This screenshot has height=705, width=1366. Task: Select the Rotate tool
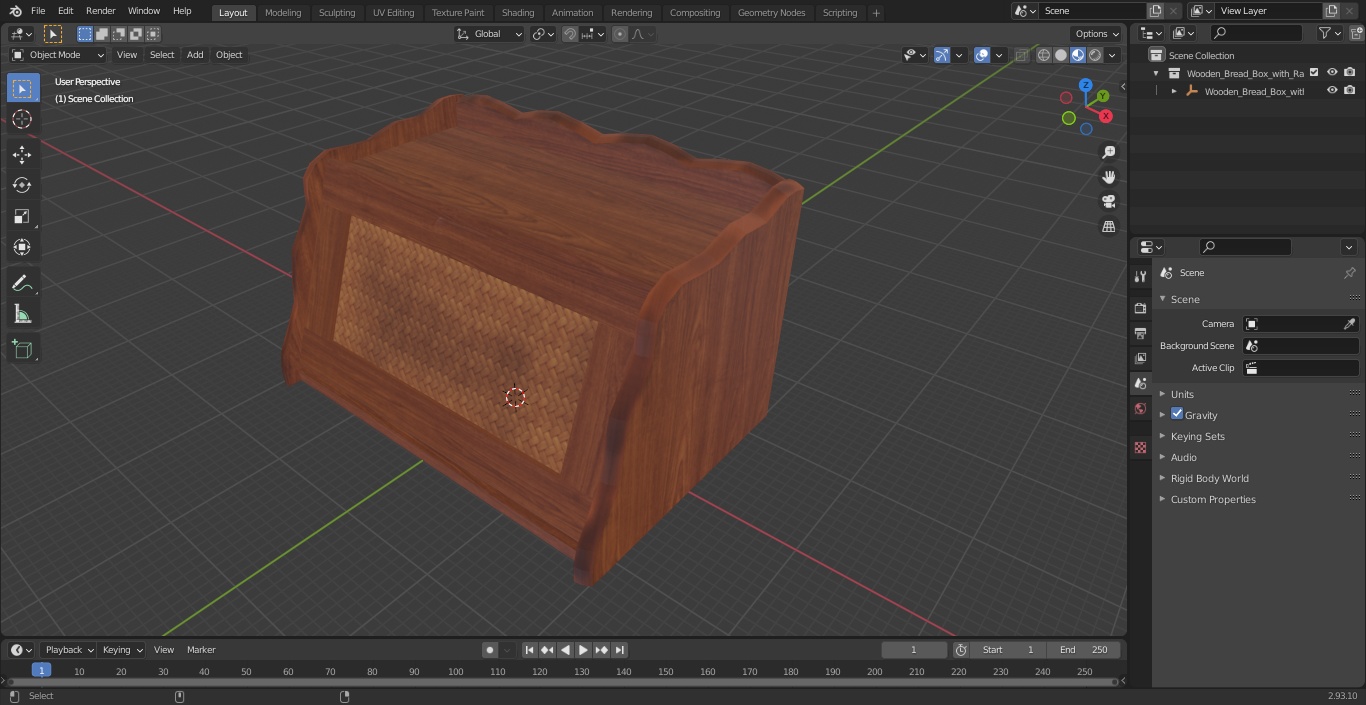click(x=22, y=185)
